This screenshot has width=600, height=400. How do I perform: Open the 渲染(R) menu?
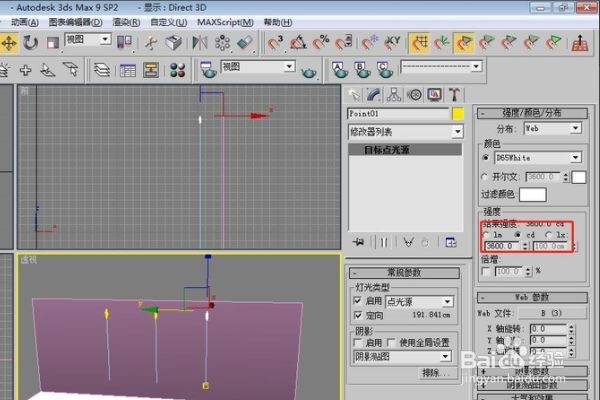pyautogui.click(x=126, y=23)
